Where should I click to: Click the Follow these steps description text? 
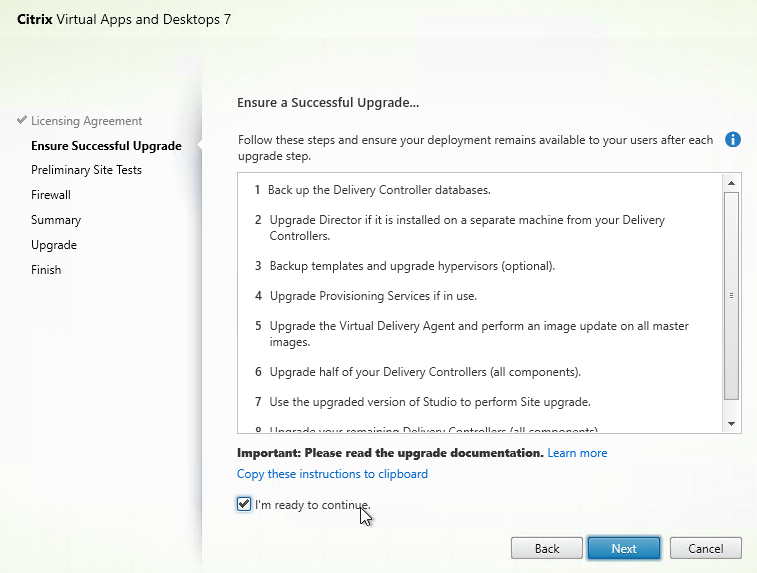pos(476,148)
